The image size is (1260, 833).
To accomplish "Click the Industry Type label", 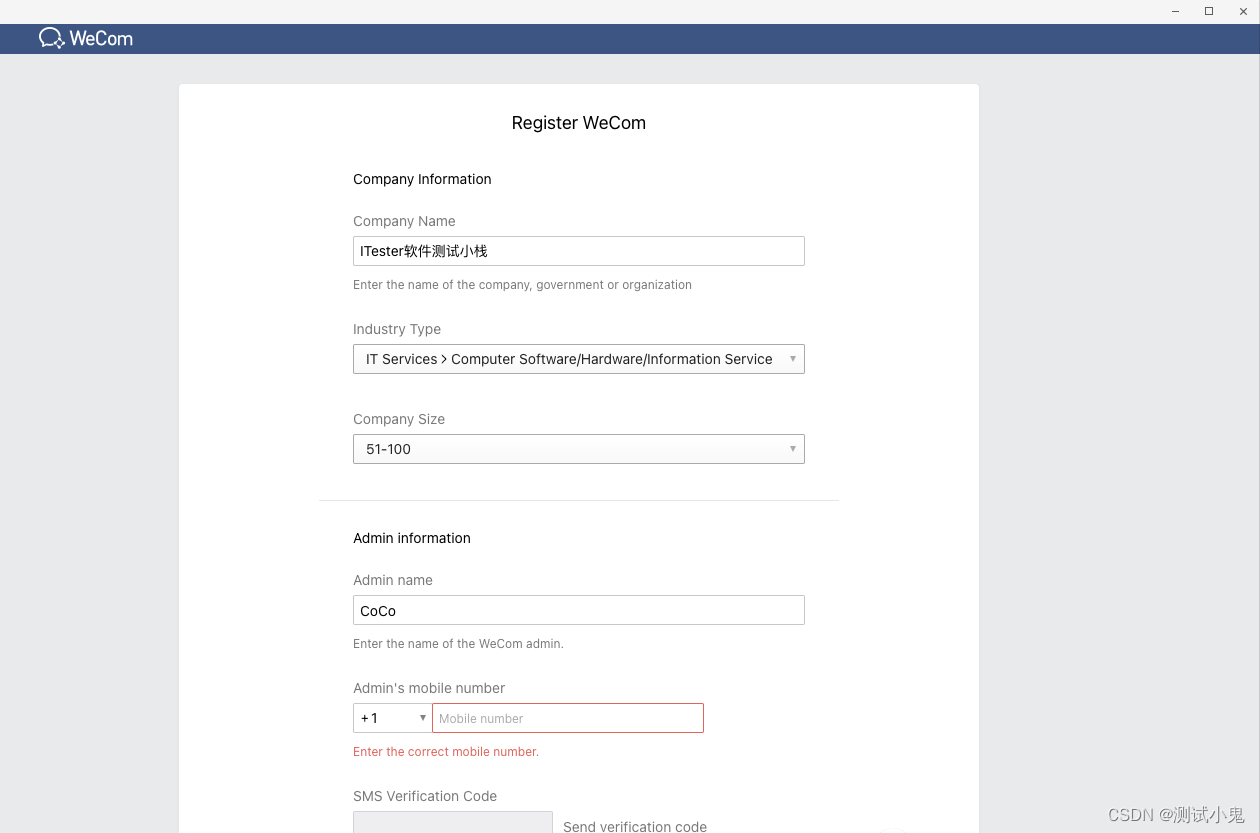I will 397,329.
